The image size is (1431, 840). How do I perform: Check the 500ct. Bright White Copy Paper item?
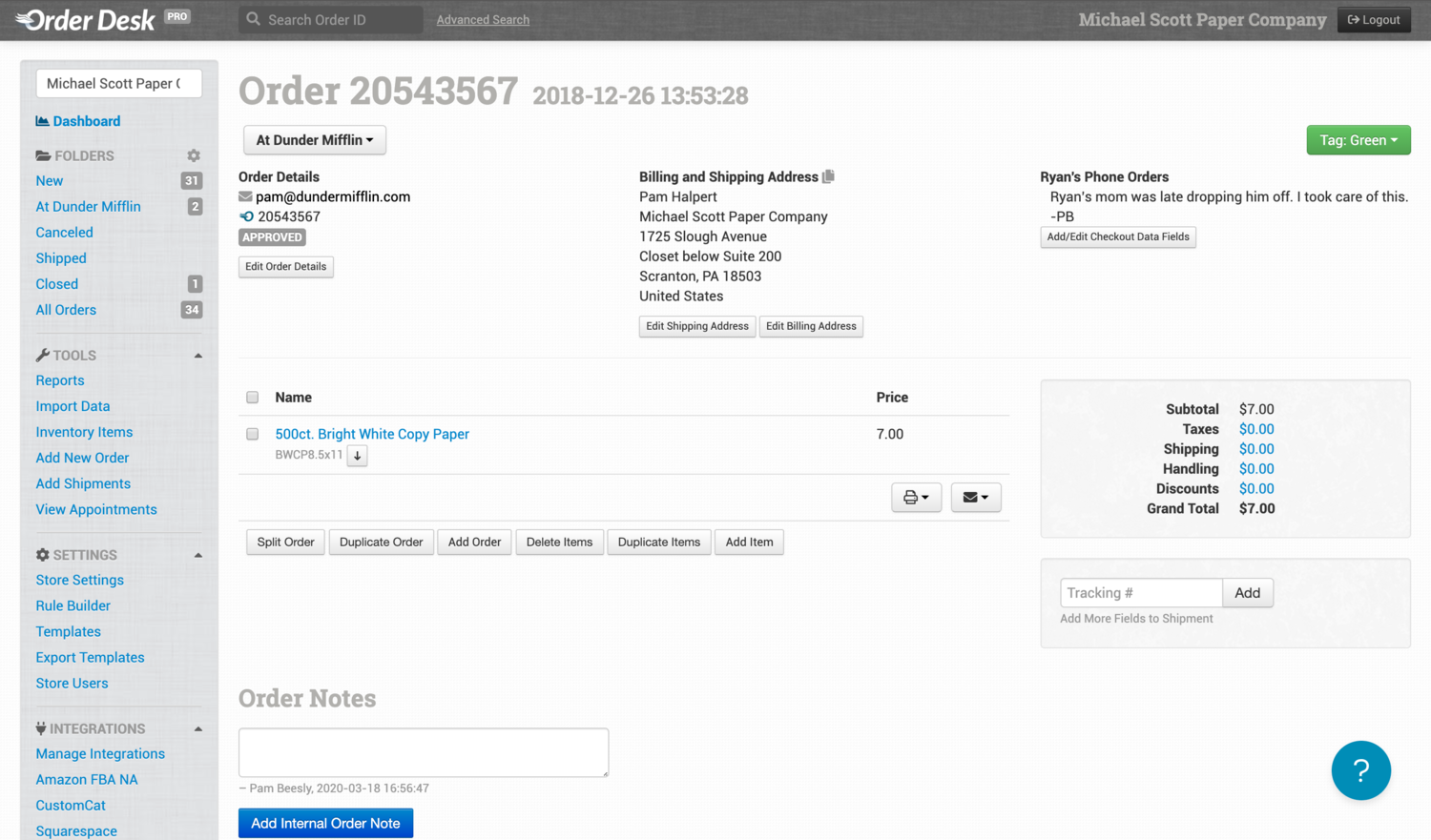tap(252, 434)
